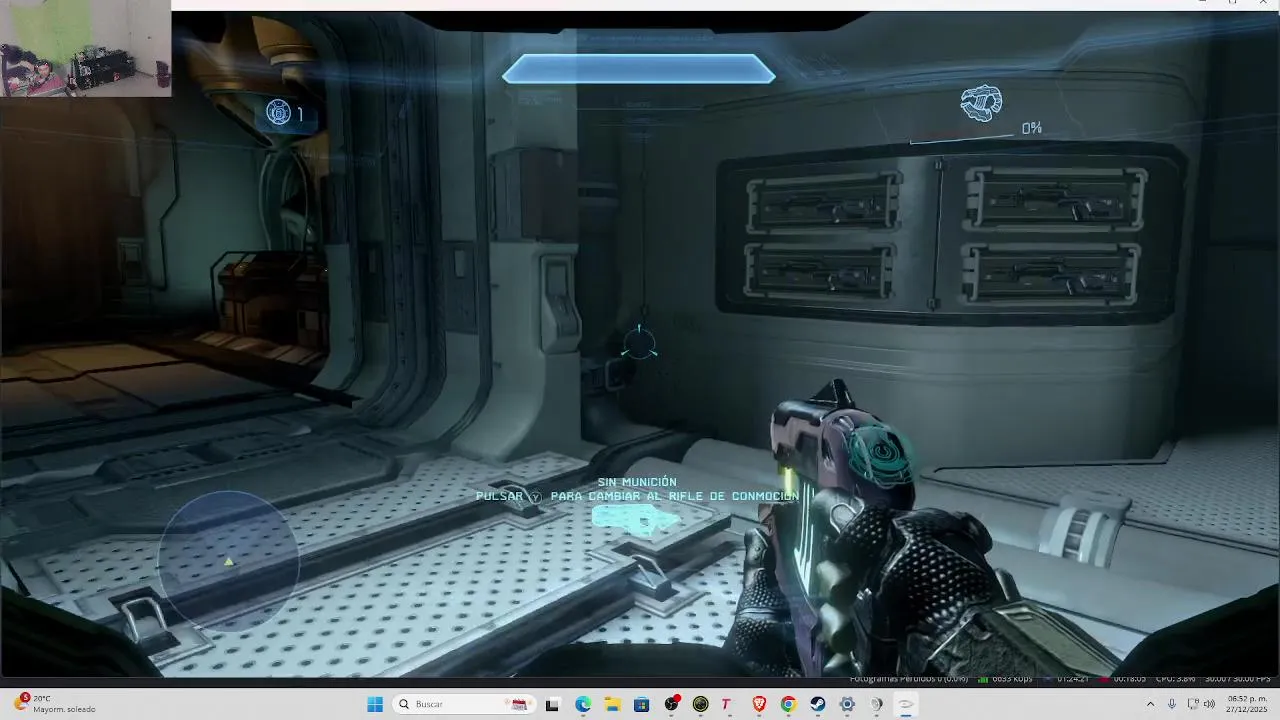The image size is (1280, 720).
Task: Click the active game window taskbar icon
Action: point(905,704)
